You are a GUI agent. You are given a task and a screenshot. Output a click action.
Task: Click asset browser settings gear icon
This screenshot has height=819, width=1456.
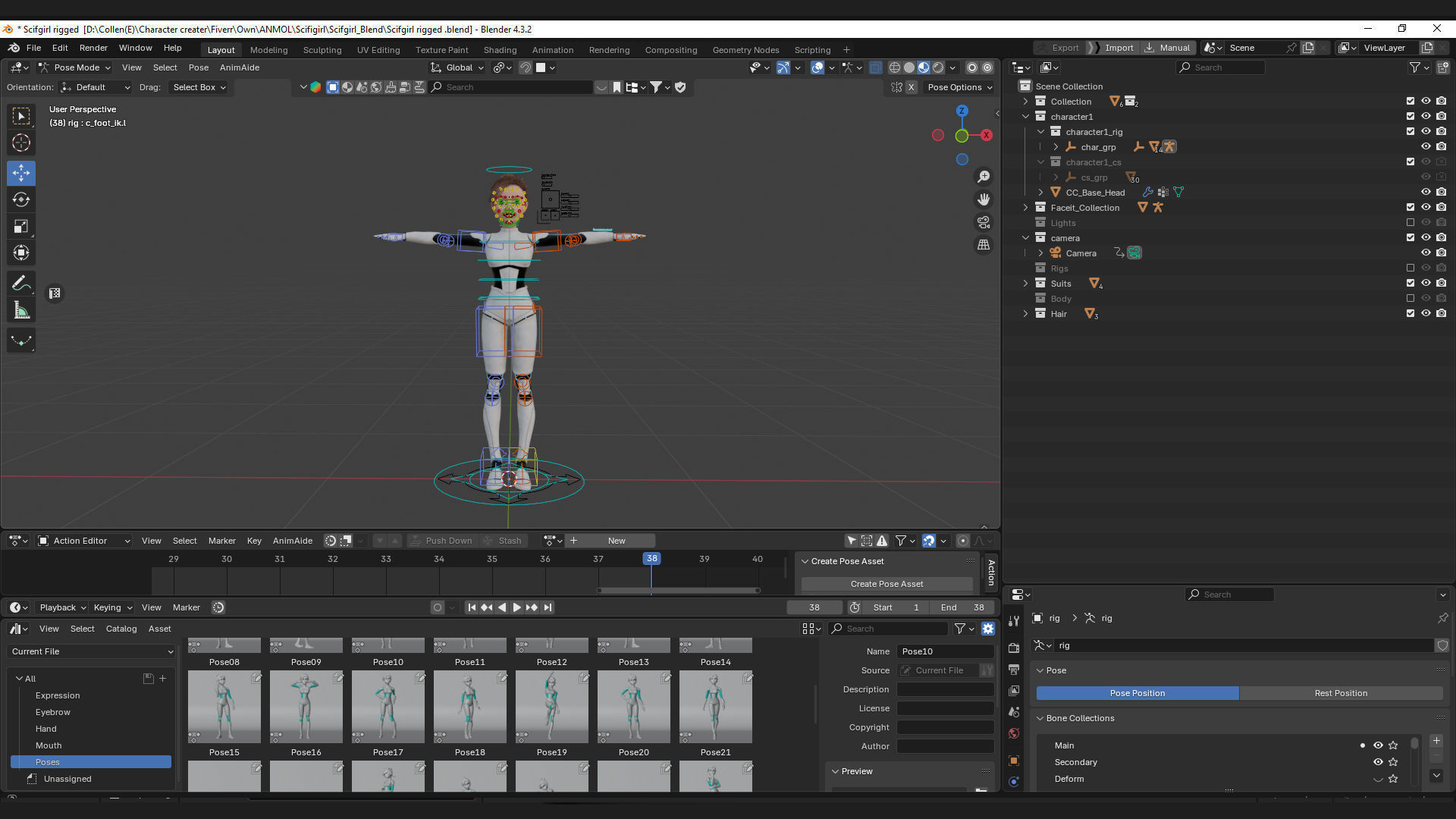coord(987,629)
